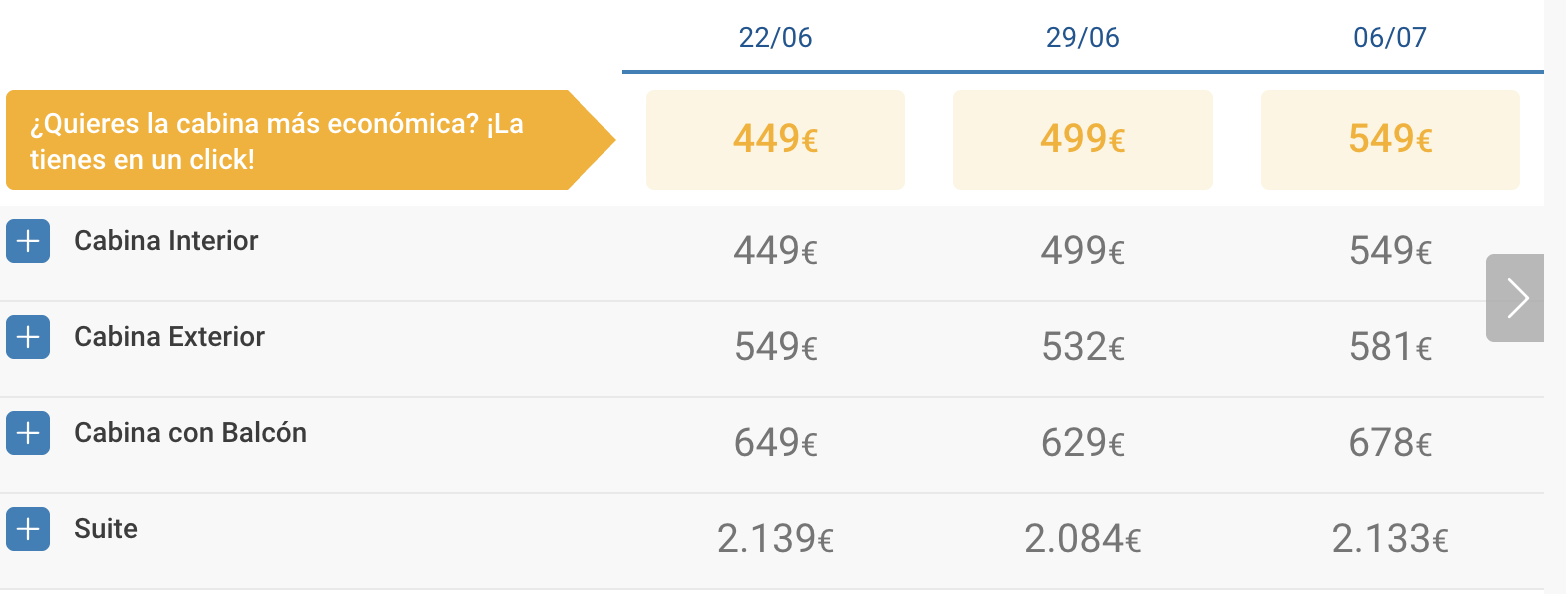
Task: Choose Cabina Exterior price 532€
Action: tap(1082, 347)
